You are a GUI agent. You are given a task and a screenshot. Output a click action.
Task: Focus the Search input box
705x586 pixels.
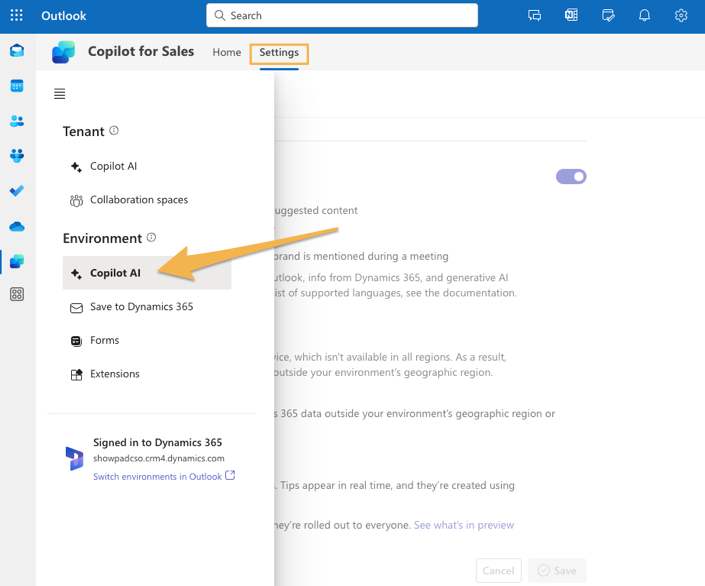342,15
